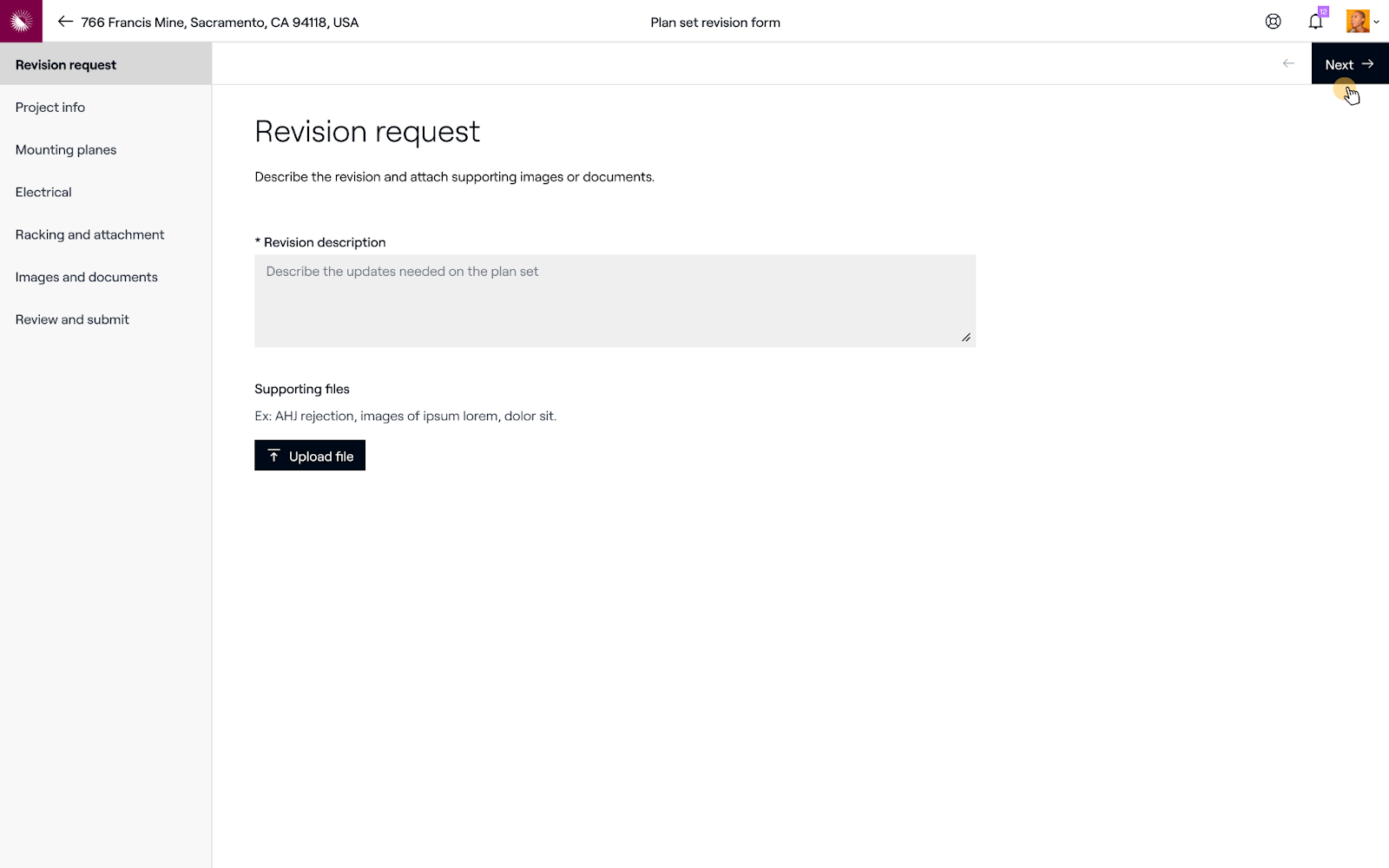Image resolution: width=1389 pixels, height=868 pixels.
Task: Grab the text area resize handle
Action: (966, 338)
